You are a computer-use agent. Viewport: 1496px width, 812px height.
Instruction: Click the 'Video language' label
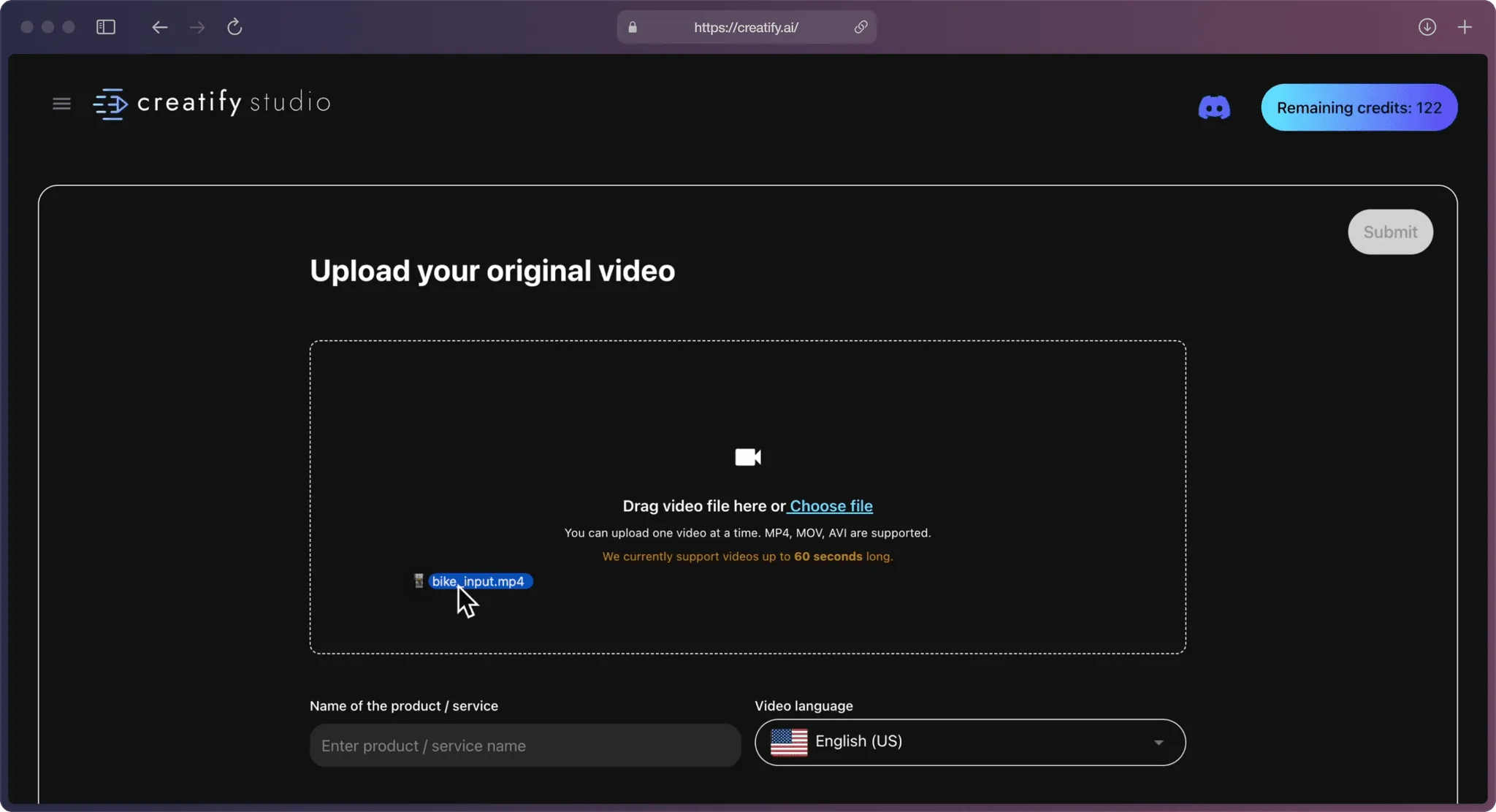pos(804,706)
